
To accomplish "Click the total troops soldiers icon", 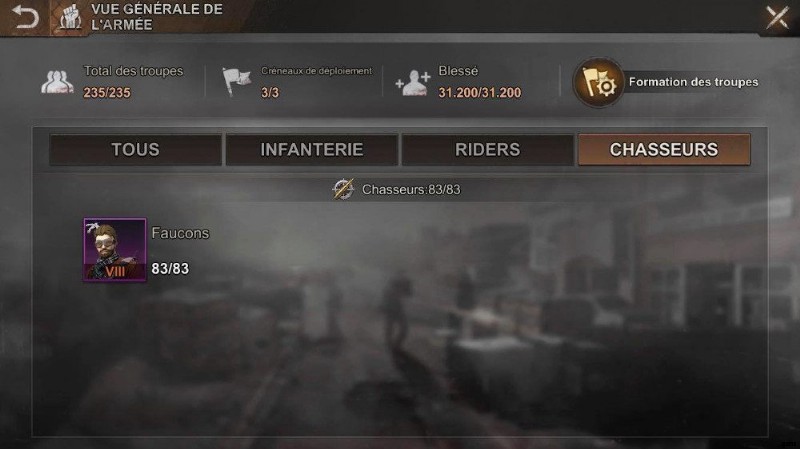I will tap(57, 82).
